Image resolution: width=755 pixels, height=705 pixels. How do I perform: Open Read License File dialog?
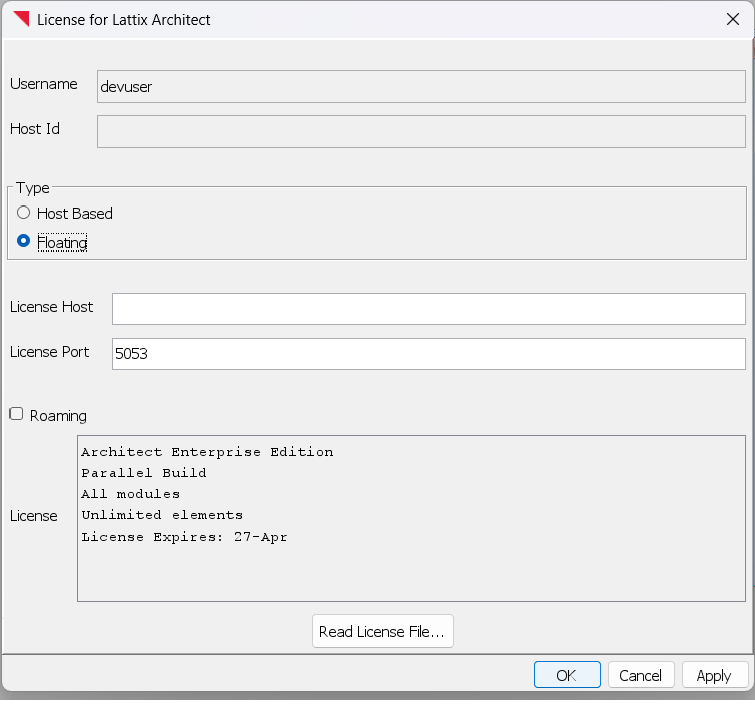382,631
